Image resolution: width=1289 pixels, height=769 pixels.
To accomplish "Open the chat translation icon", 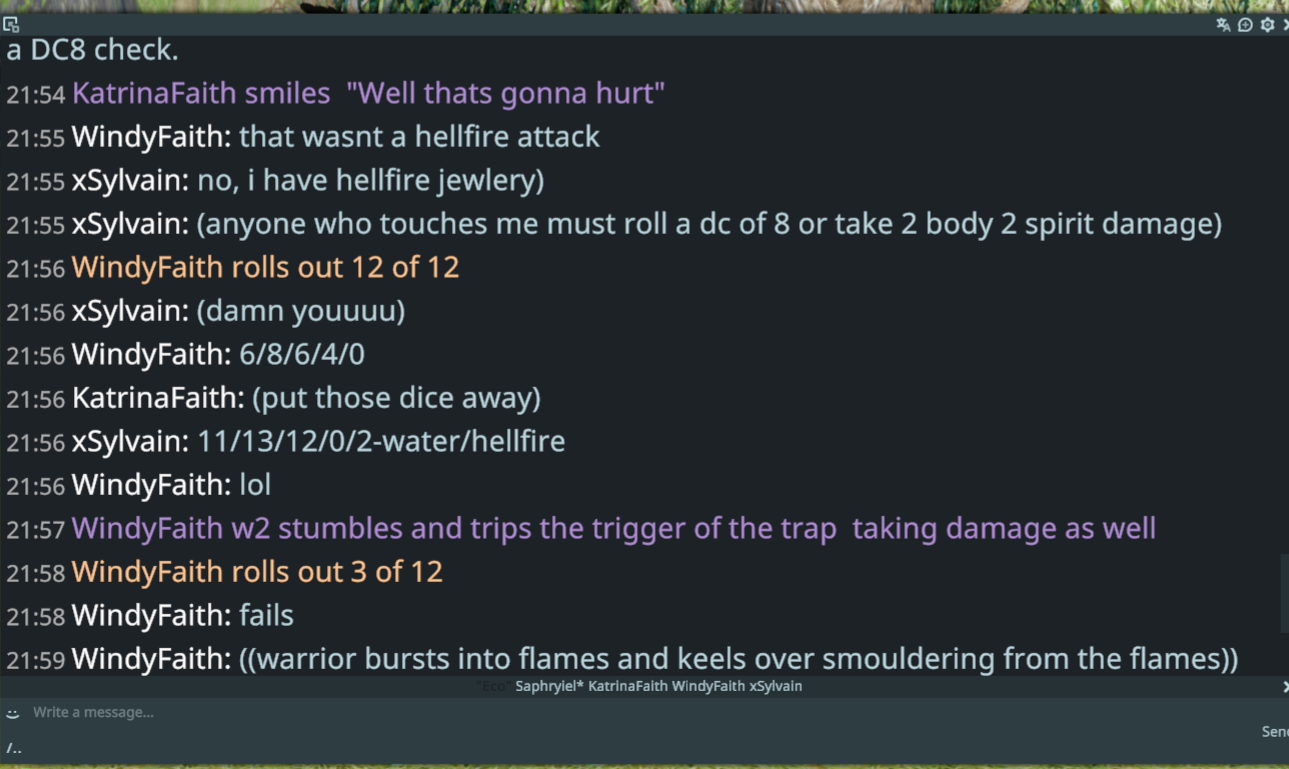I will [x=1223, y=25].
